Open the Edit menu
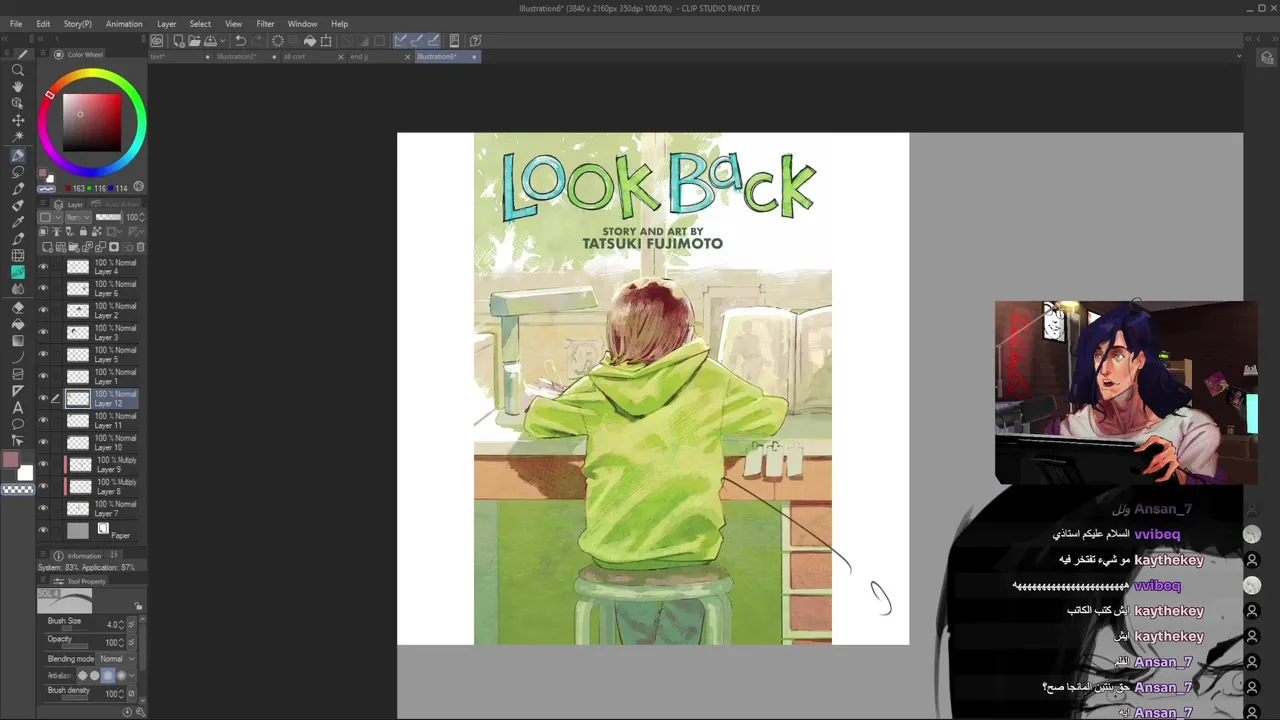Image resolution: width=1280 pixels, height=720 pixels. pyautogui.click(x=43, y=24)
